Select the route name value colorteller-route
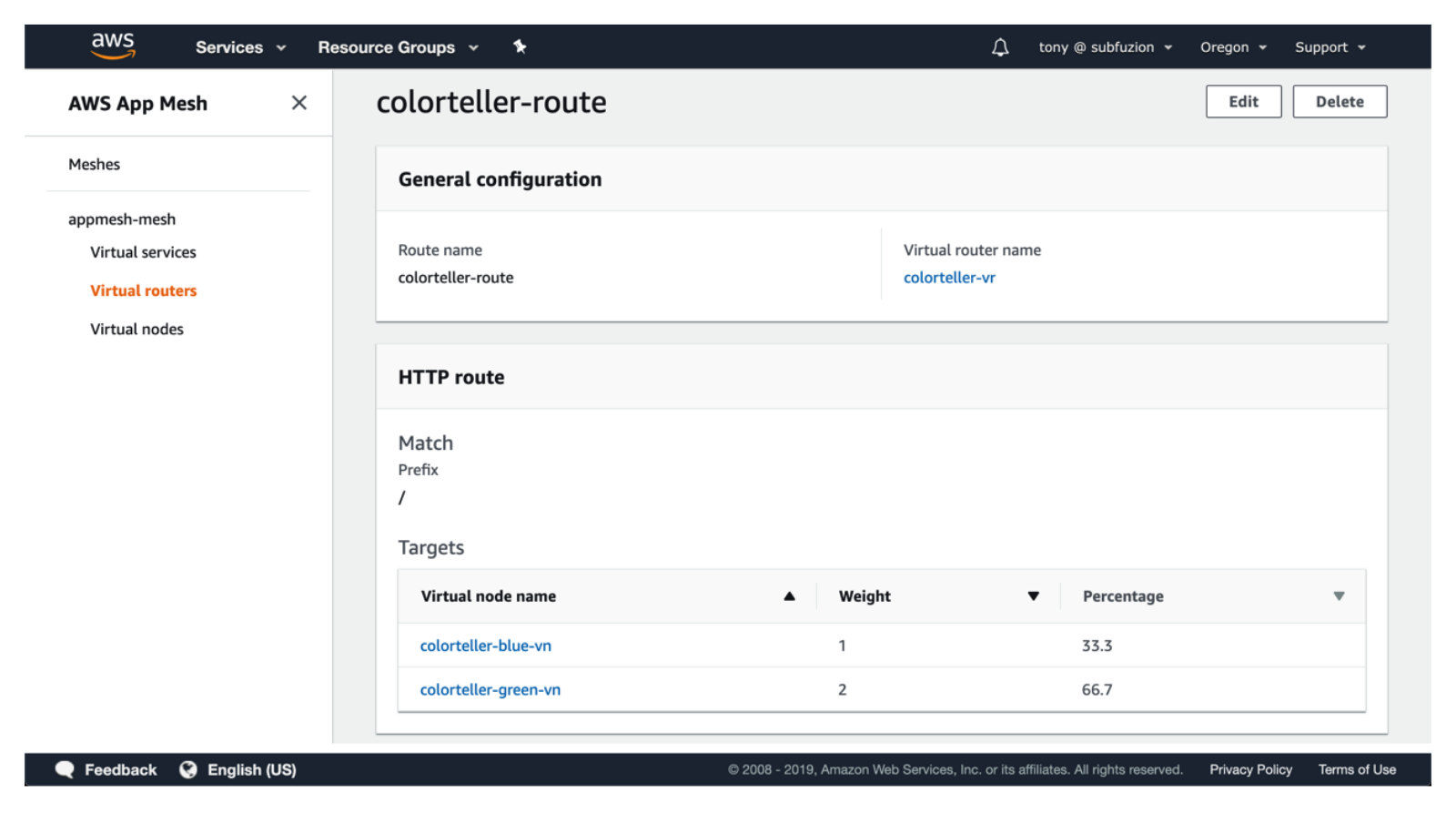 455,278
